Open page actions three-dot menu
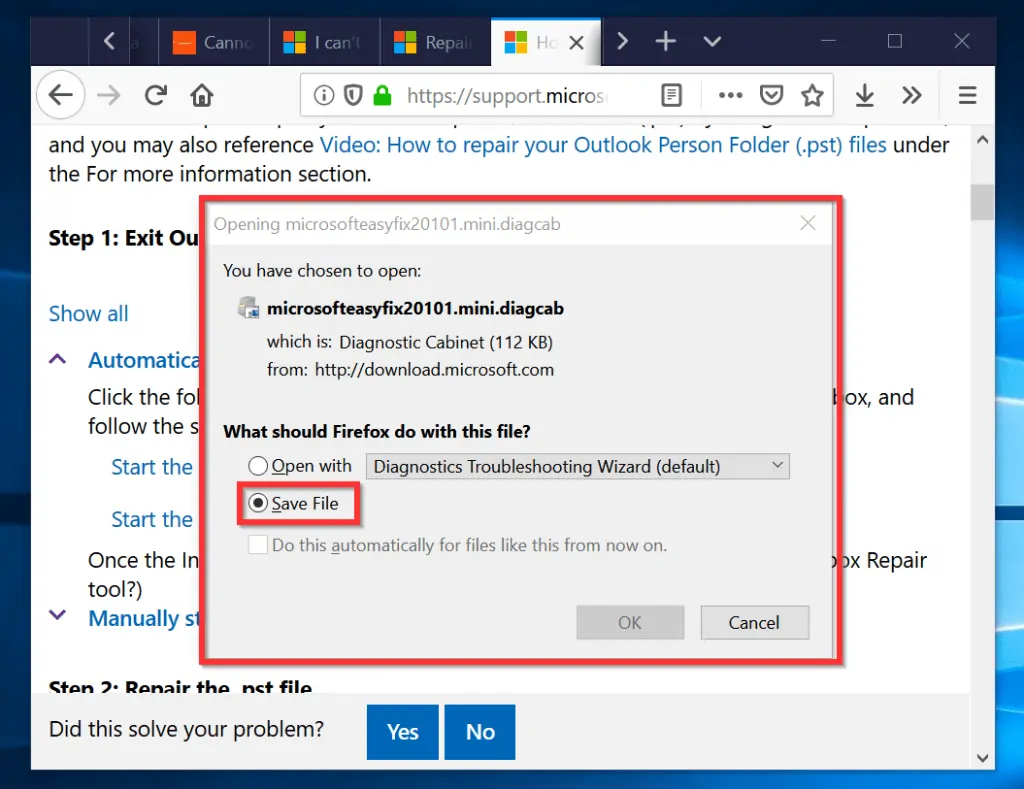Viewport: 1024px width, 789px height. 731,95
